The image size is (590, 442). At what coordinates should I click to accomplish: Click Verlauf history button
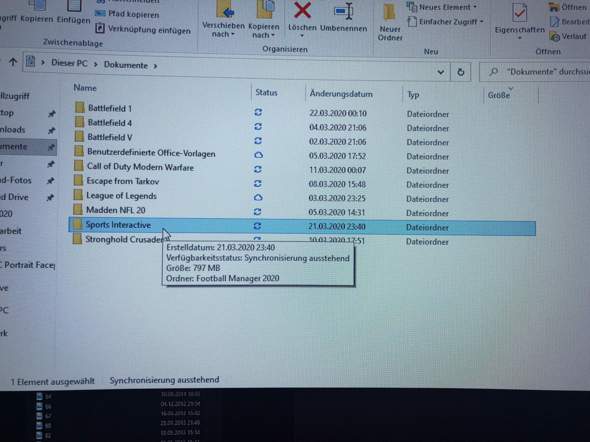pyautogui.click(x=568, y=36)
